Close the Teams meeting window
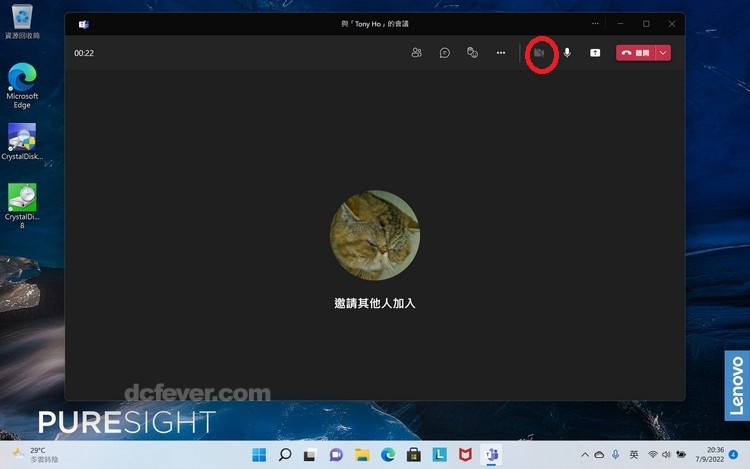Viewport: 750px width, 469px height. pos(672,23)
